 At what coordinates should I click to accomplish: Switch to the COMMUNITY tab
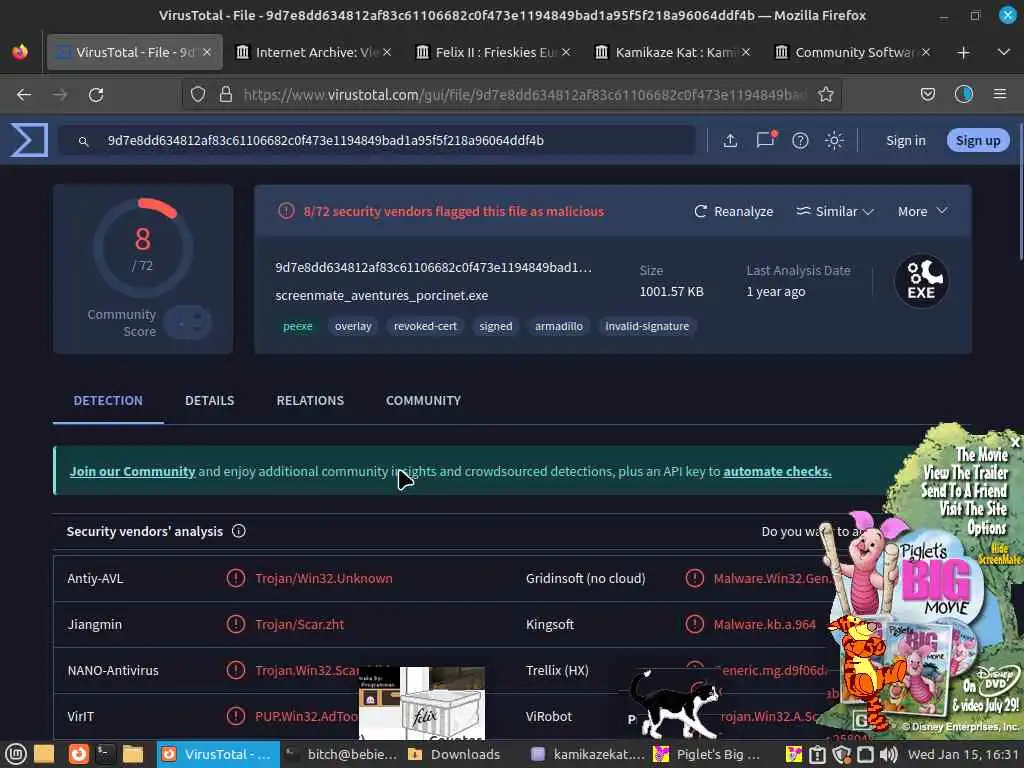(423, 400)
